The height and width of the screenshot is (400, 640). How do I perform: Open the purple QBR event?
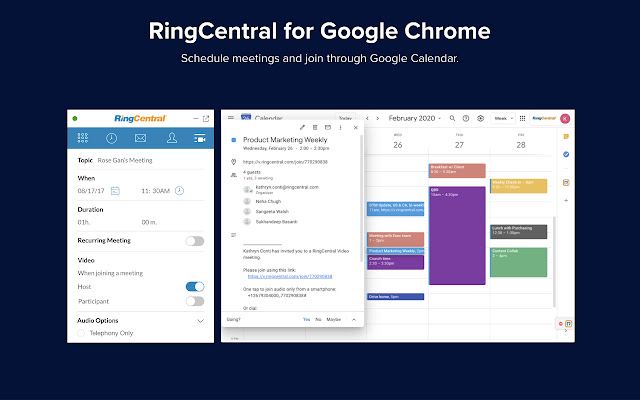457,235
